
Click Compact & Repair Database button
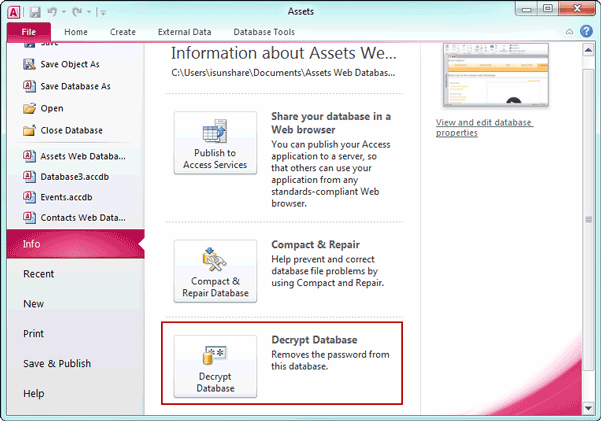click(x=215, y=271)
